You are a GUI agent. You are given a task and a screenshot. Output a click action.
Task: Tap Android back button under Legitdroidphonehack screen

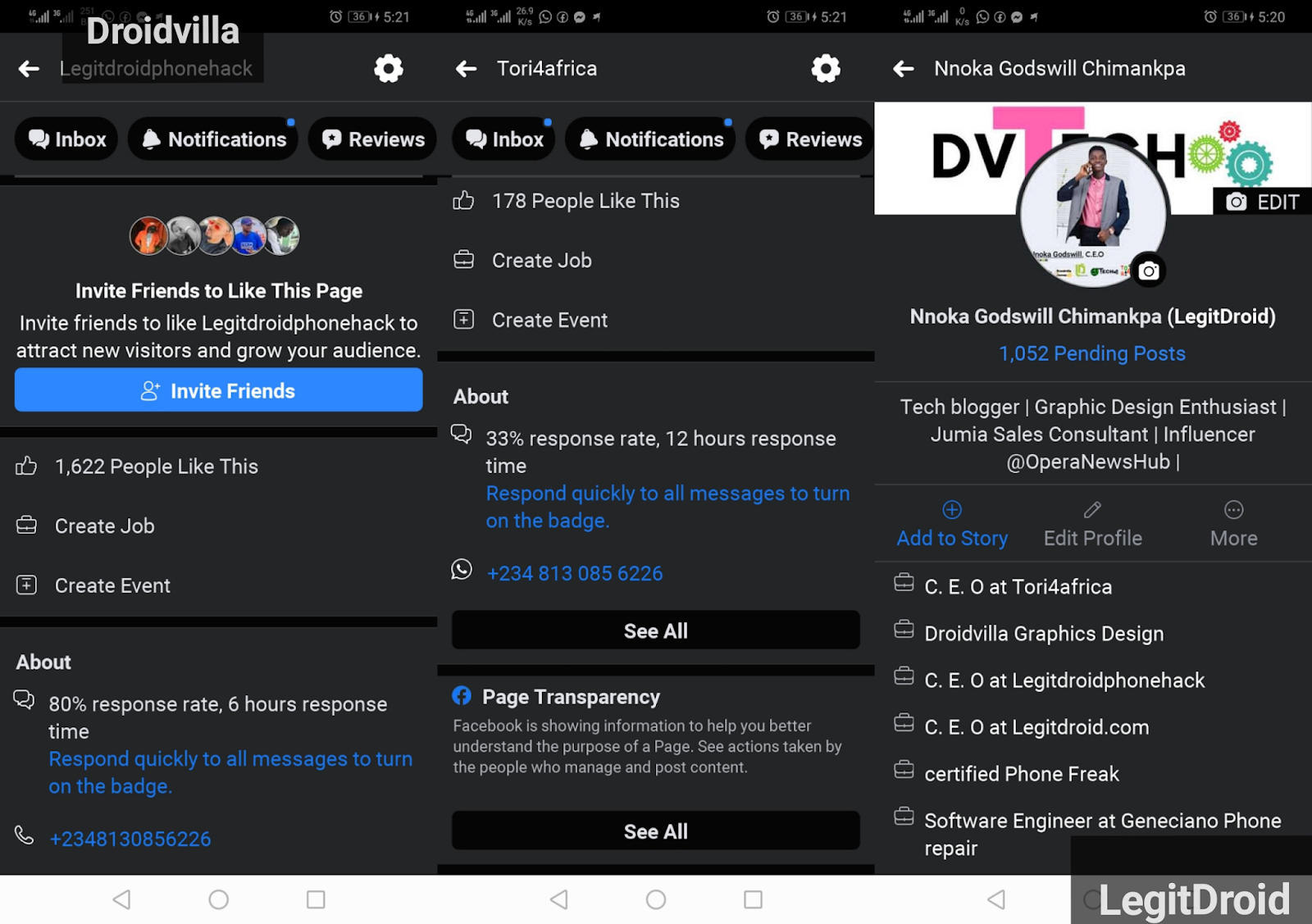122,899
